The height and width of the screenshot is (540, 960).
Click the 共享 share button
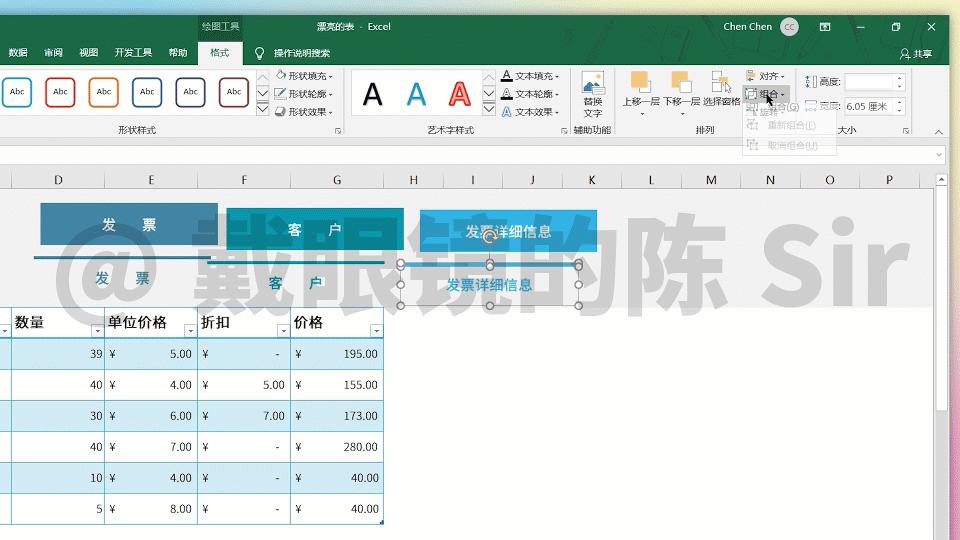coord(916,54)
